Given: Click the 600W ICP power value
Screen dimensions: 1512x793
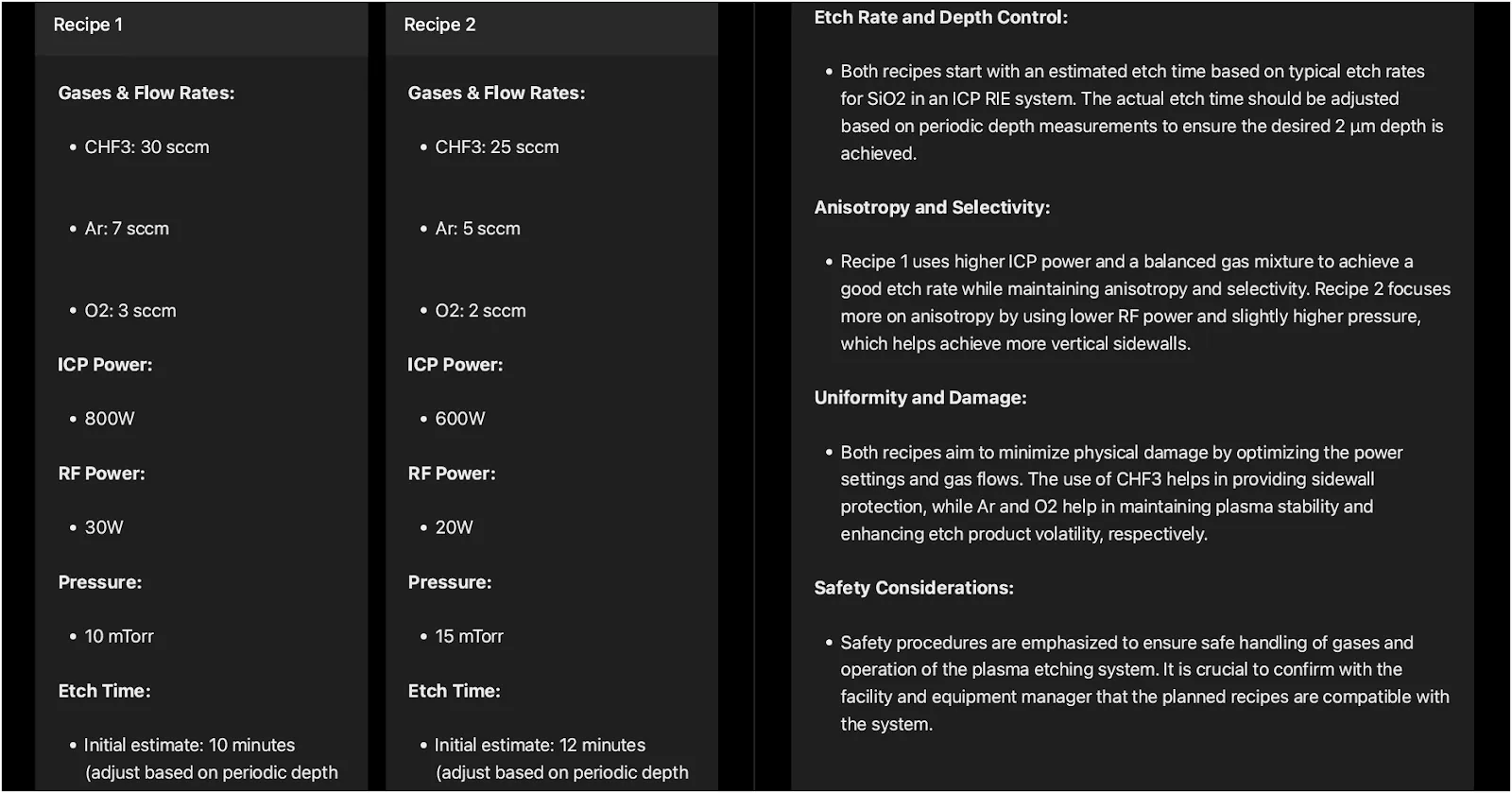Looking at the screenshot, I should coord(460,419).
